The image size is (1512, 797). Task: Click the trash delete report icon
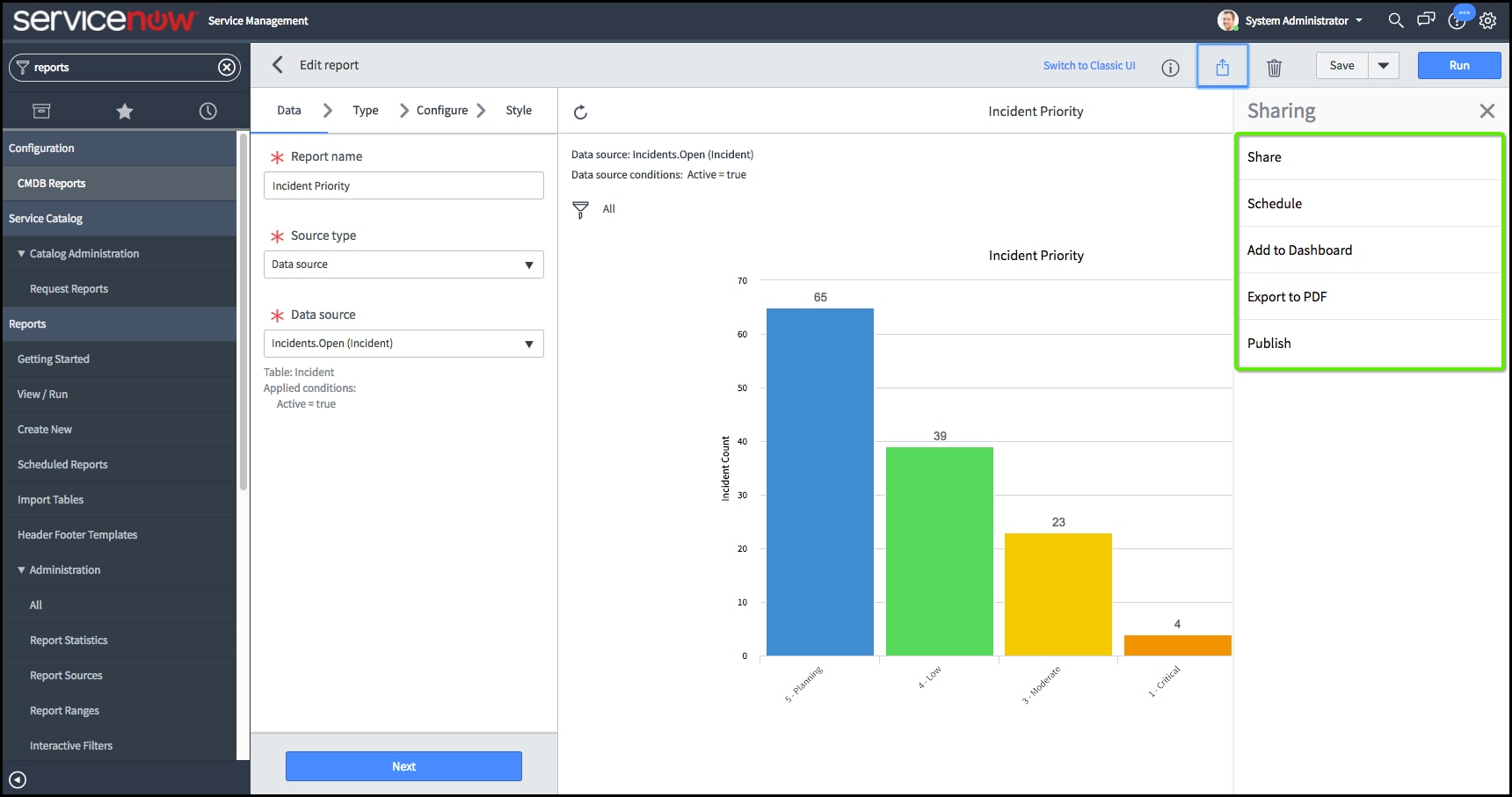(x=1274, y=67)
